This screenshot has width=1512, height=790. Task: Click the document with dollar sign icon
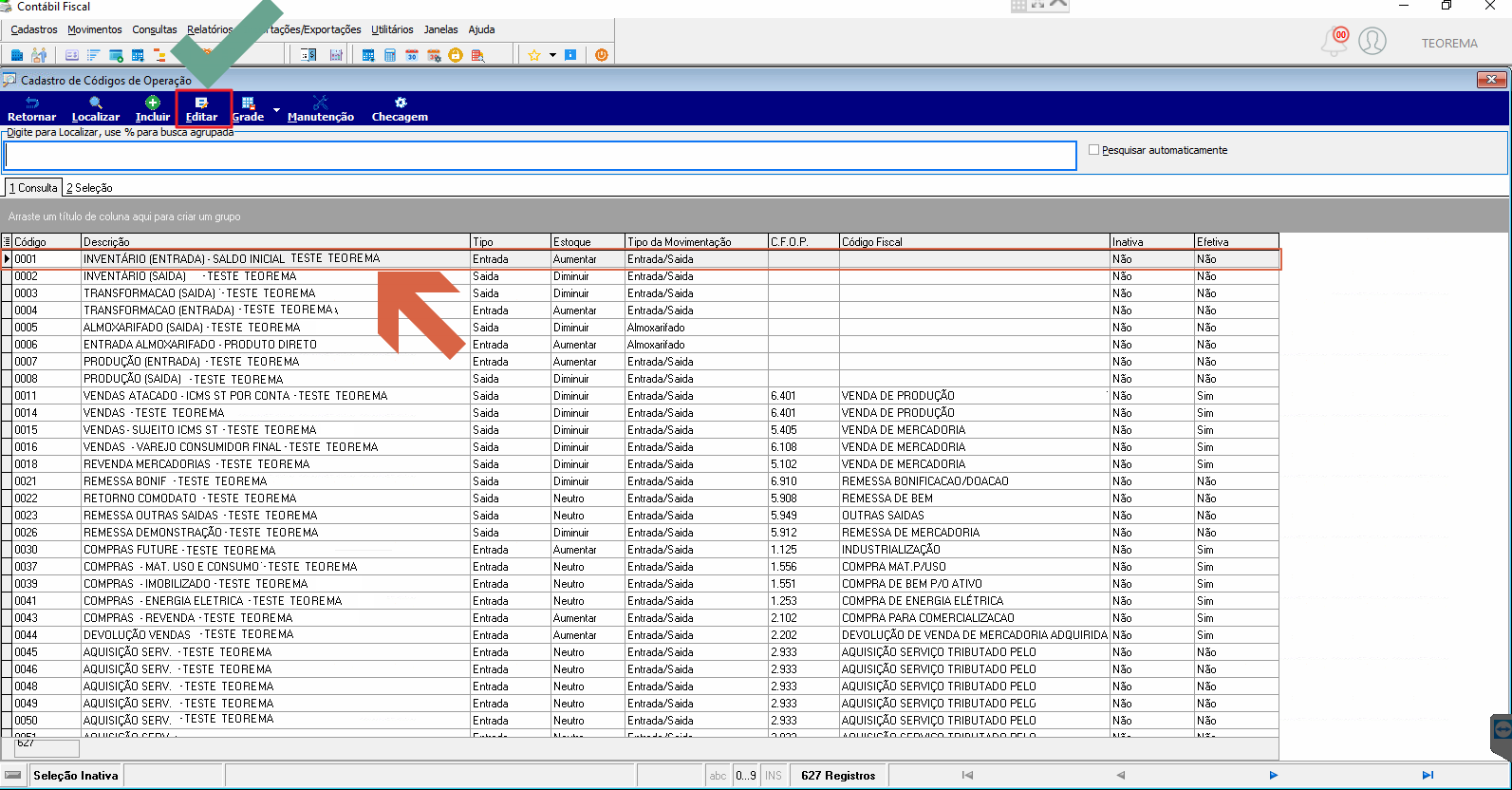[x=308, y=55]
